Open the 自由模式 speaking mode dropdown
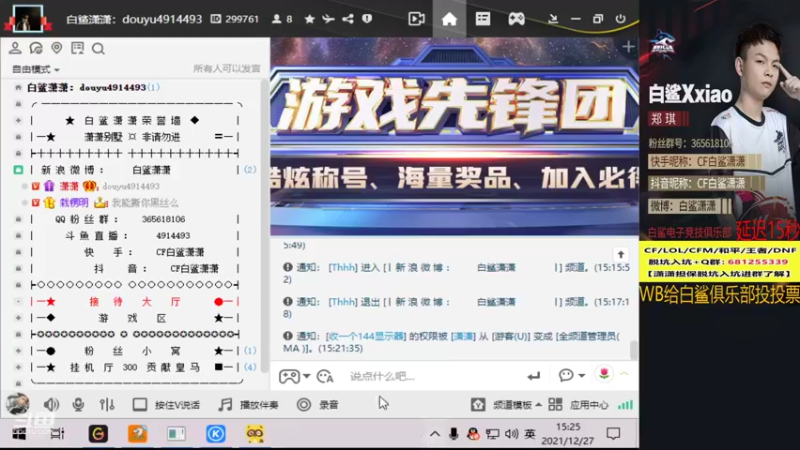This screenshot has width=800, height=450. tap(36, 69)
